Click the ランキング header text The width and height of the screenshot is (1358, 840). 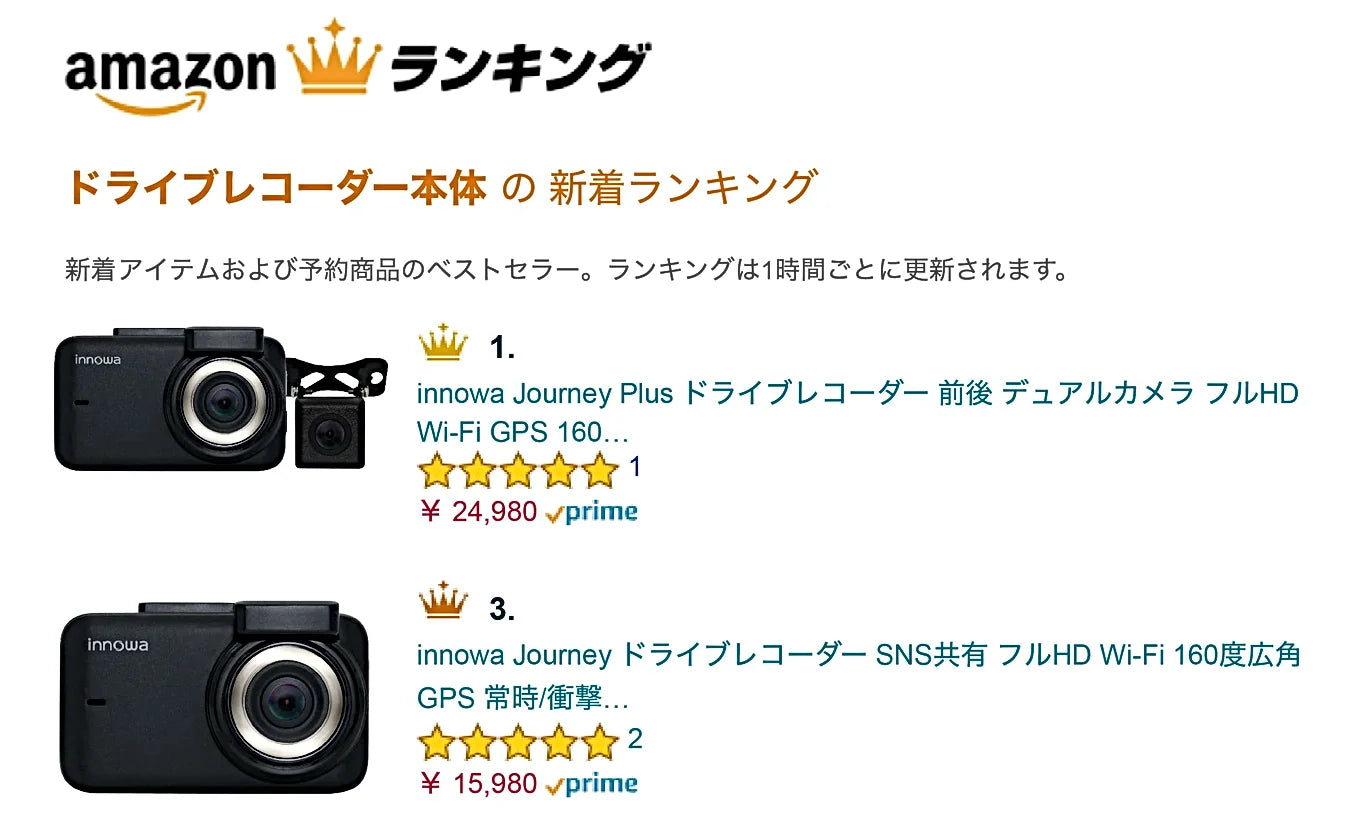517,70
